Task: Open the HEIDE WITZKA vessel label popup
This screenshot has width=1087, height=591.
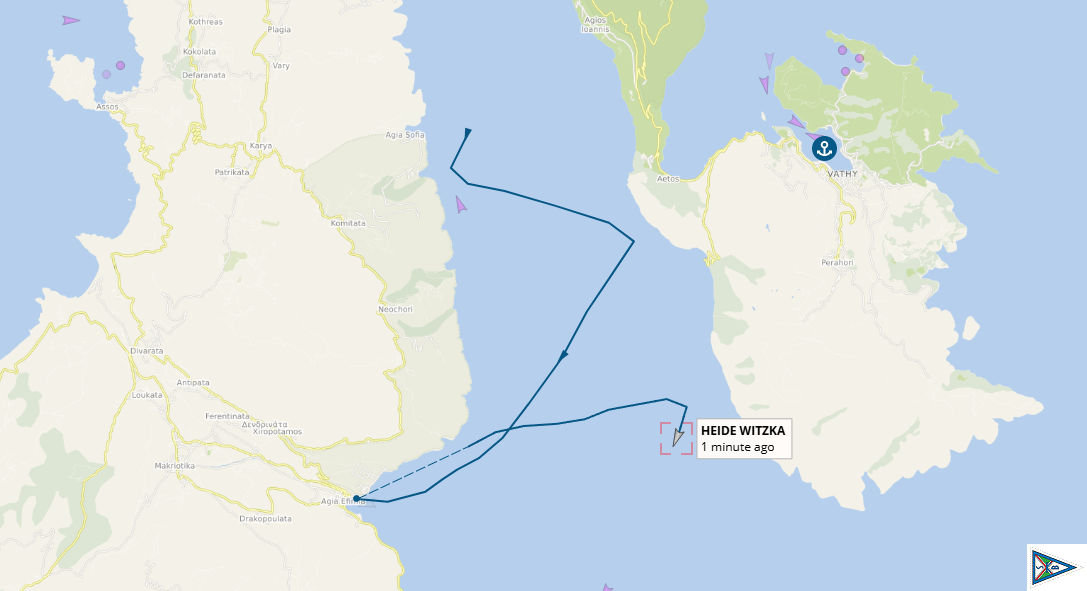Action: point(744,439)
